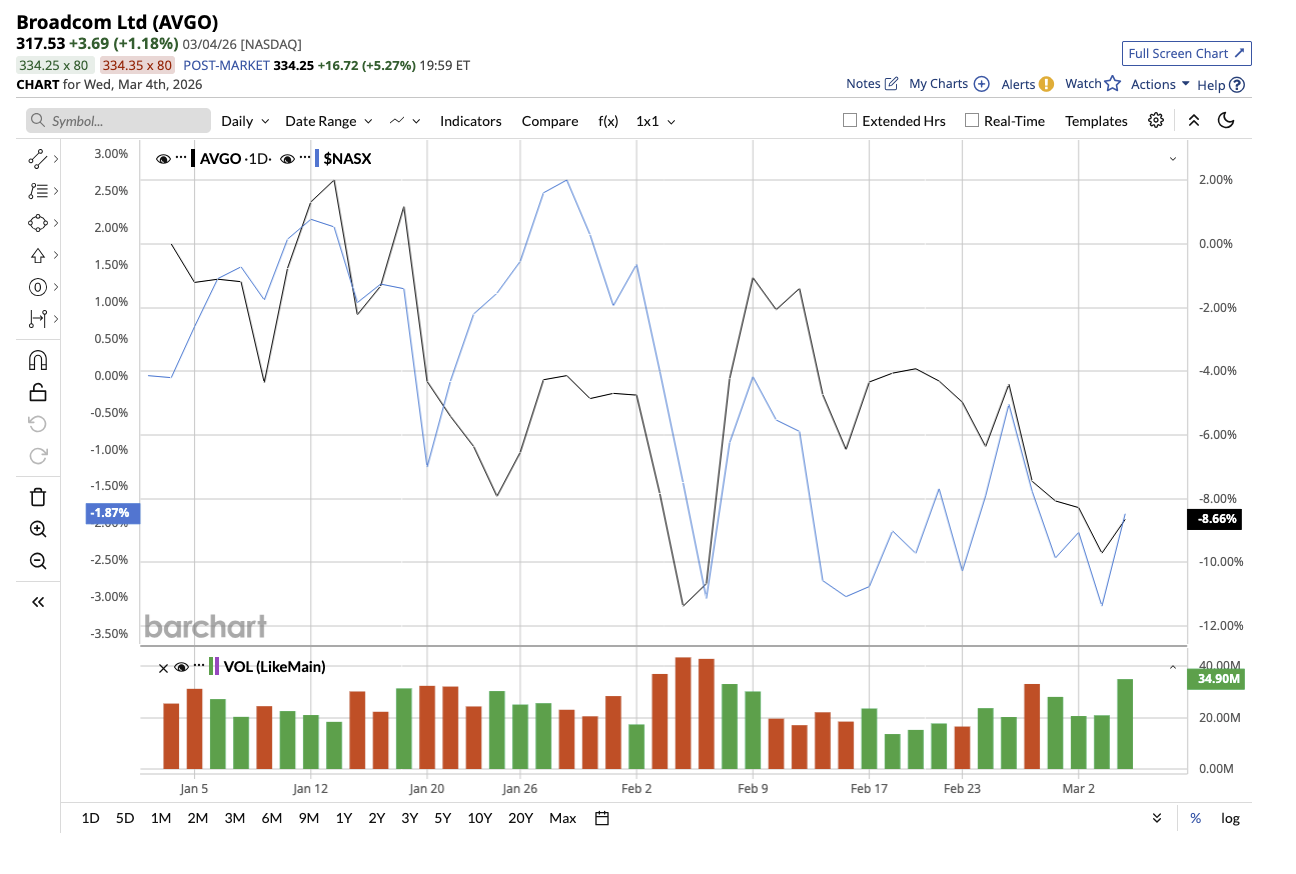Open the 1x1 grid layout dropdown
The image size is (1296, 874).
[656, 121]
